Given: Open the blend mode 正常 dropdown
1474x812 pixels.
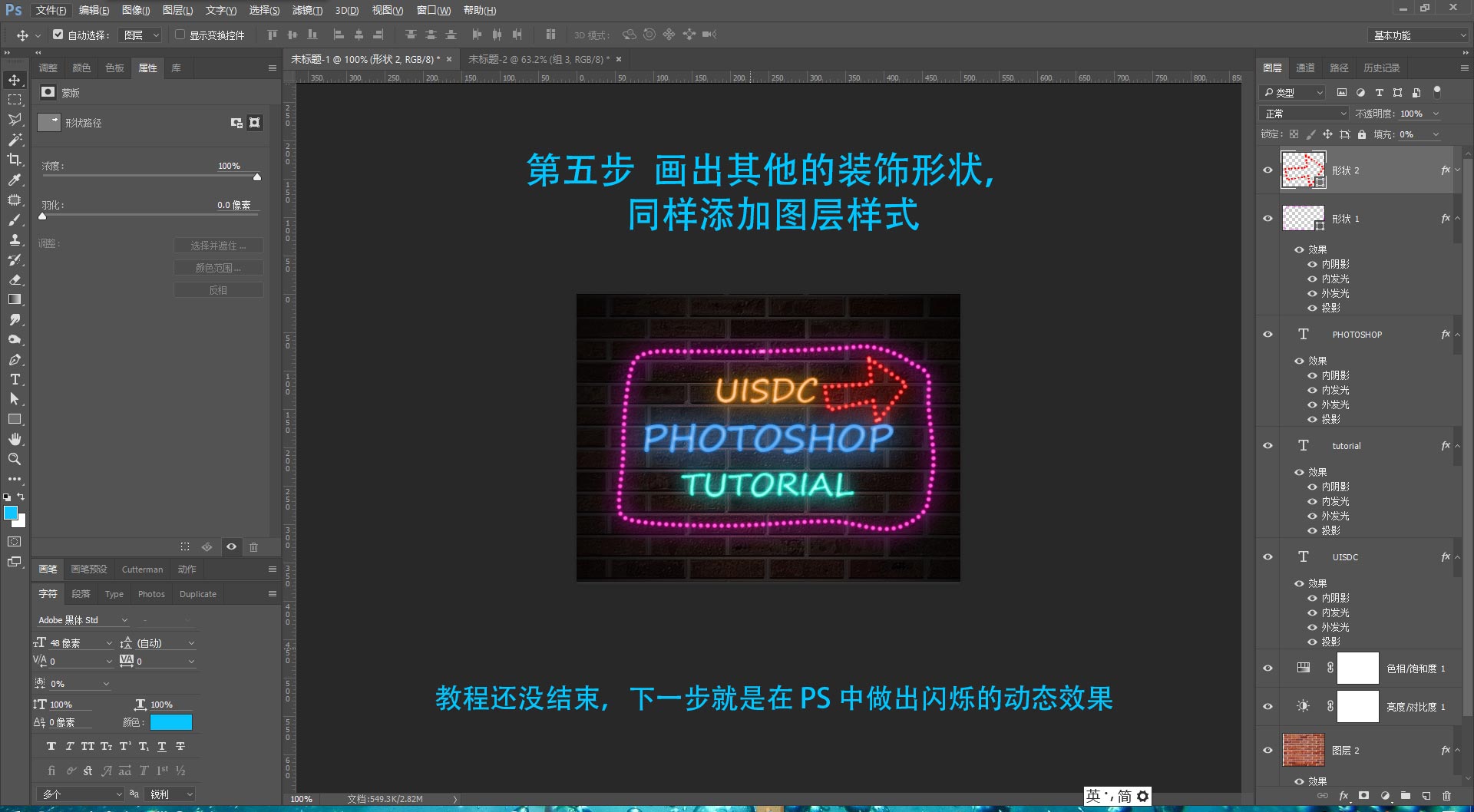Looking at the screenshot, I should click(x=1305, y=114).
